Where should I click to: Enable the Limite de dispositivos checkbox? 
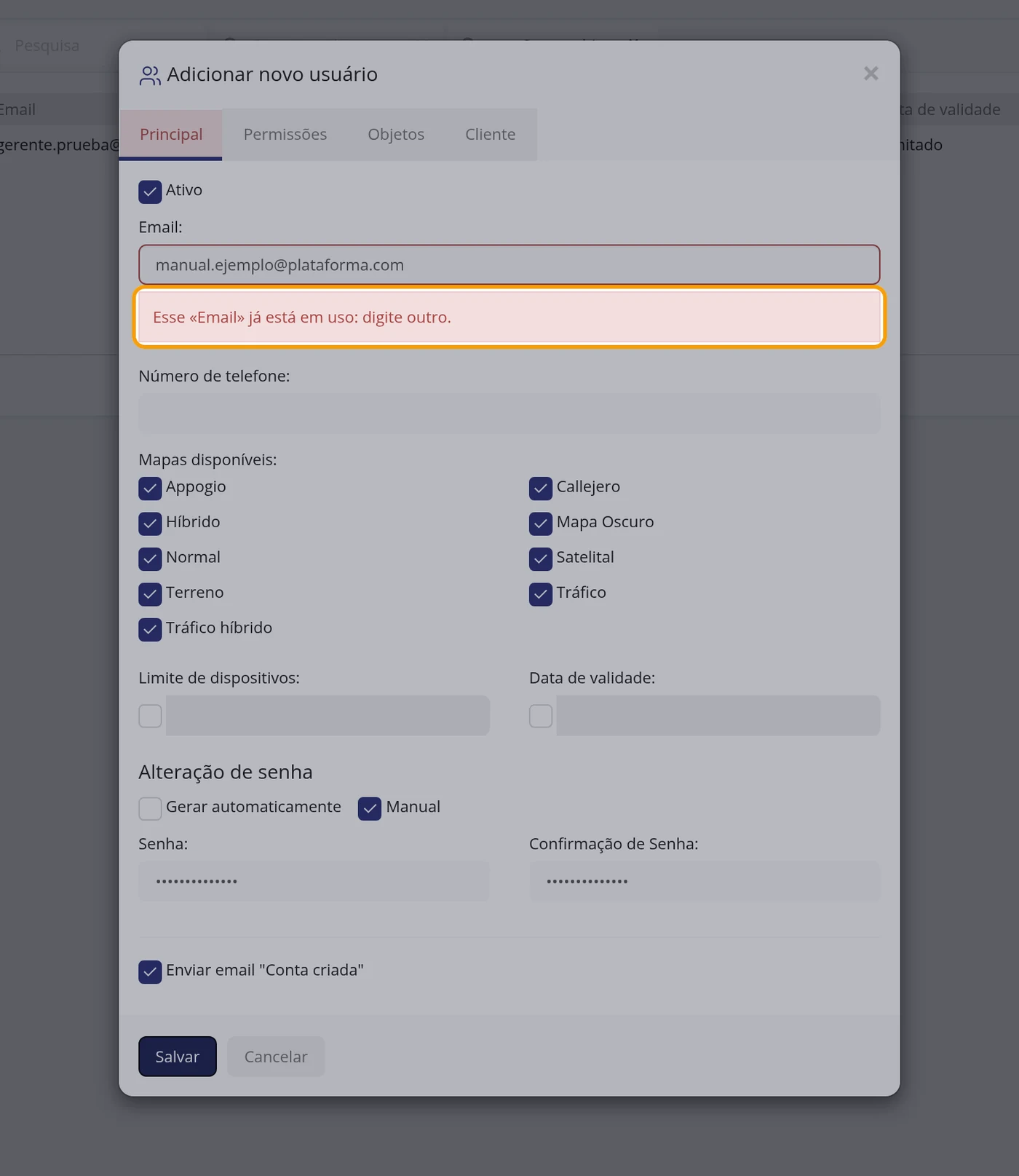[x=150, y=716]
